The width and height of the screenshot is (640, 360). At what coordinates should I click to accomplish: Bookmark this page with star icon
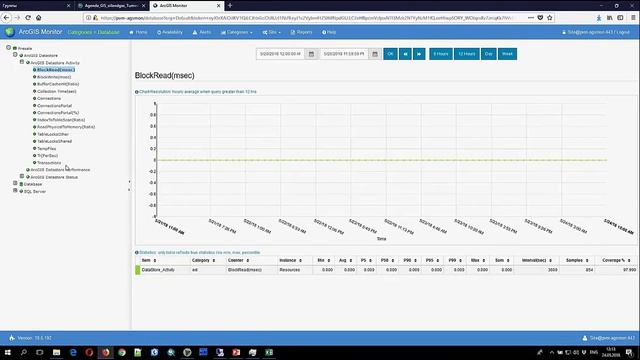pyautogui.click(x=550, y=18)
